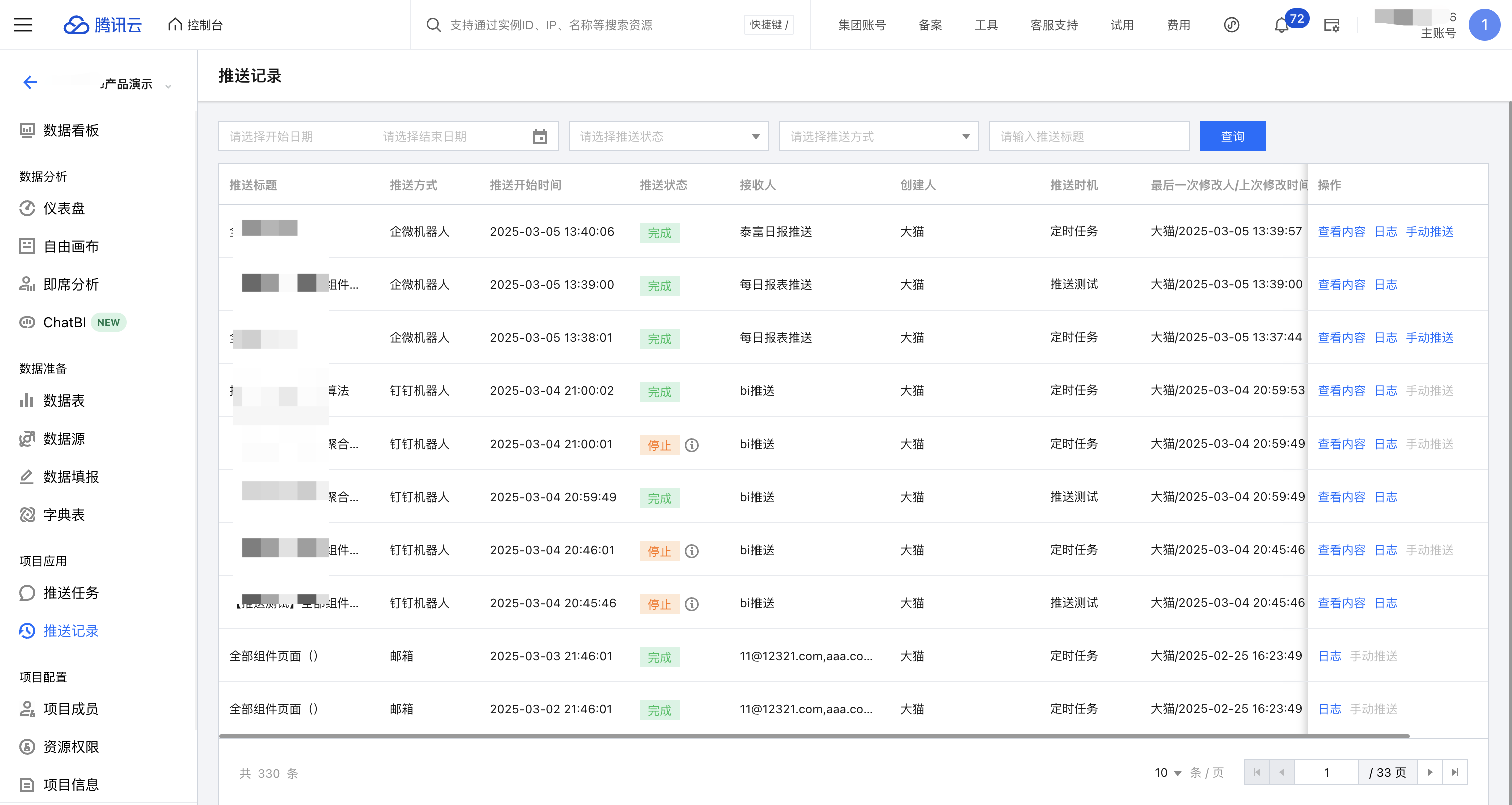The width and height of the screenshot is (1512, 805).
Task: Click the 查询 button
Action: point(1232,137)
